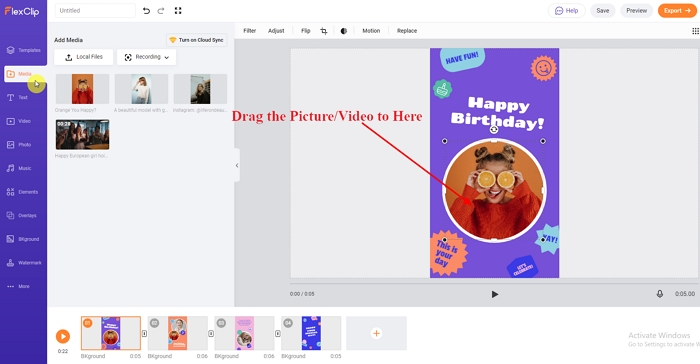
Task: Select Happy European girl video thumbnail
Action: (x=83, y=134)
